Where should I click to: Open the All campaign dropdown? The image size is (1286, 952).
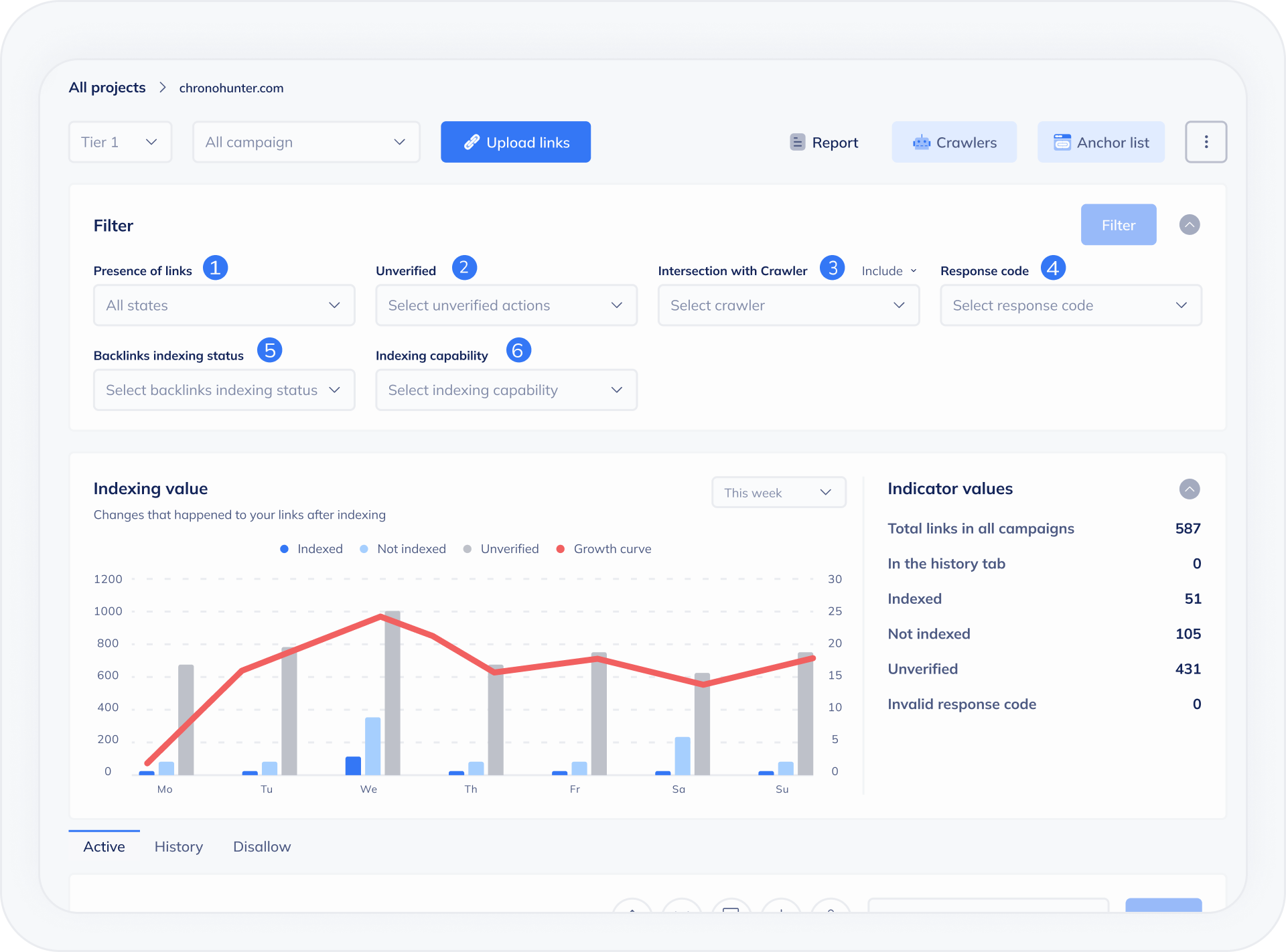point(306,142)
